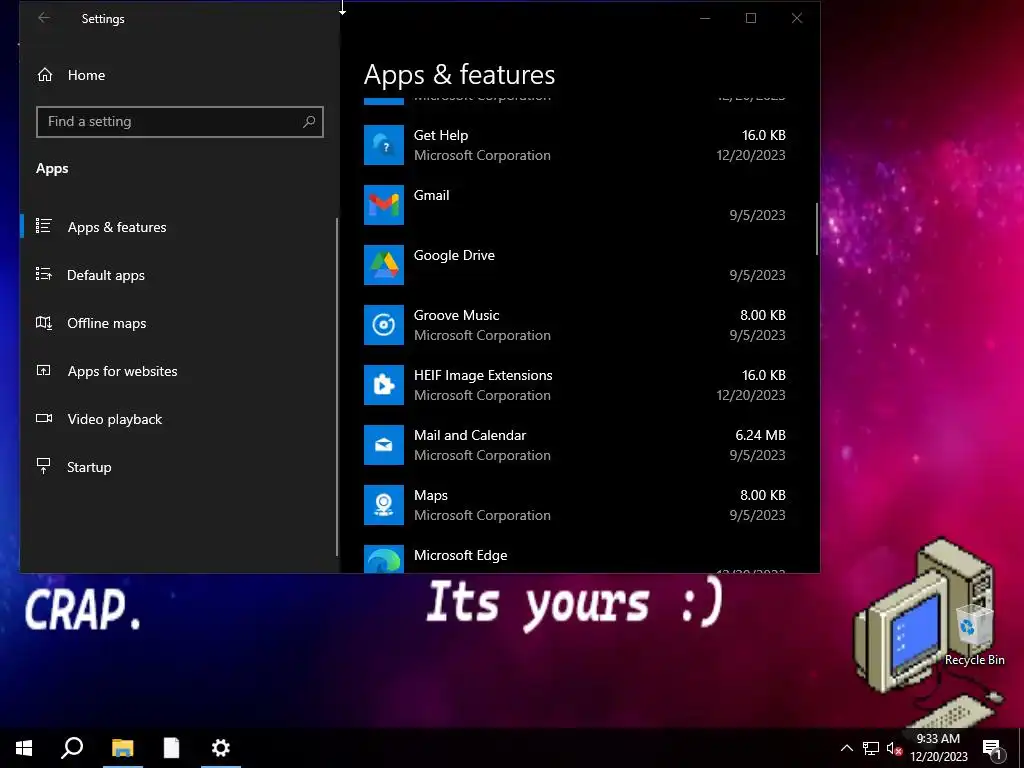
Task: Click the Google Drive app icon
Action: 383,265
